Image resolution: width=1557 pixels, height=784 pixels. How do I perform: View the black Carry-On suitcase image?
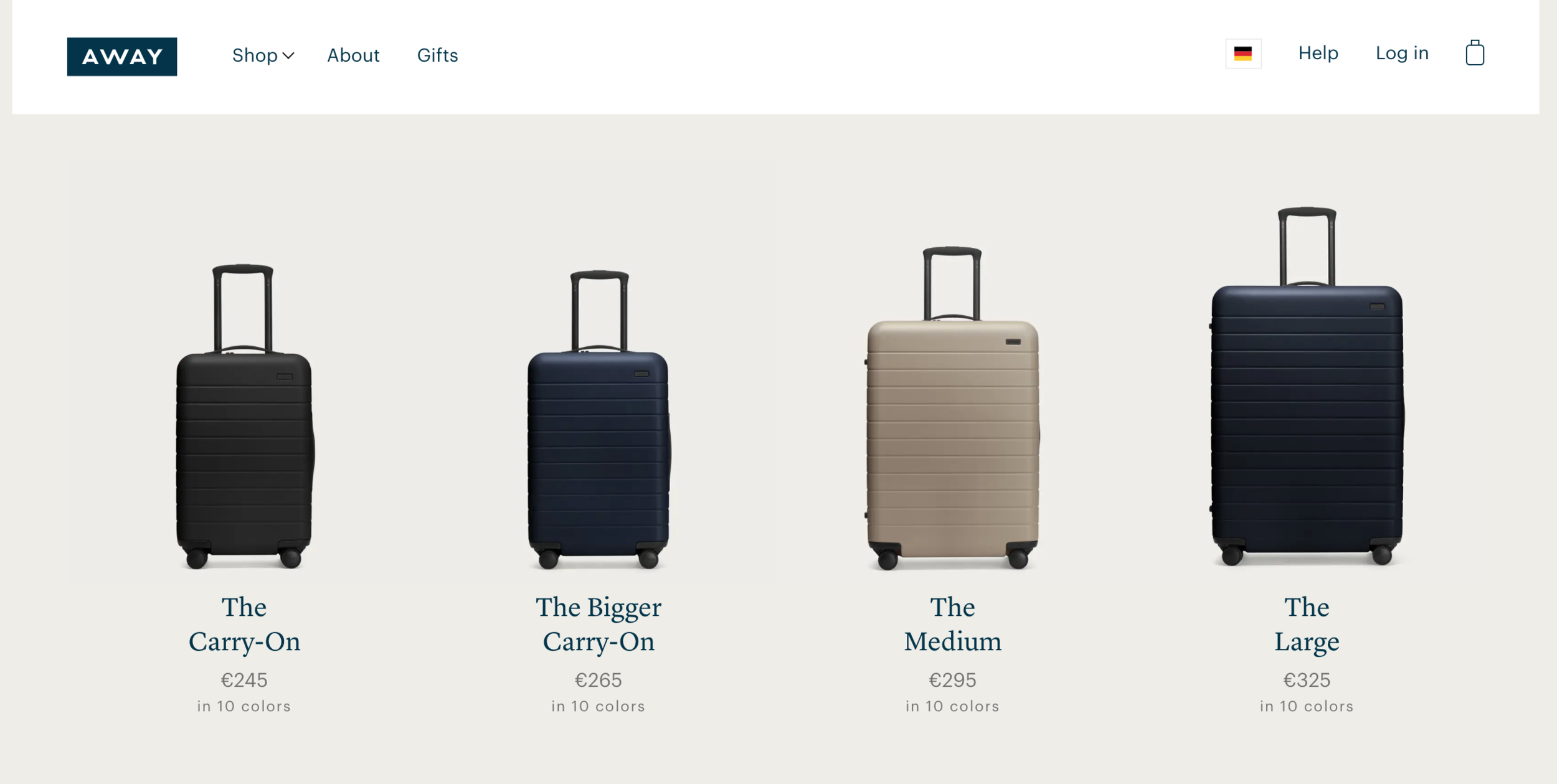pyautogui.click(x=244, y=416)
